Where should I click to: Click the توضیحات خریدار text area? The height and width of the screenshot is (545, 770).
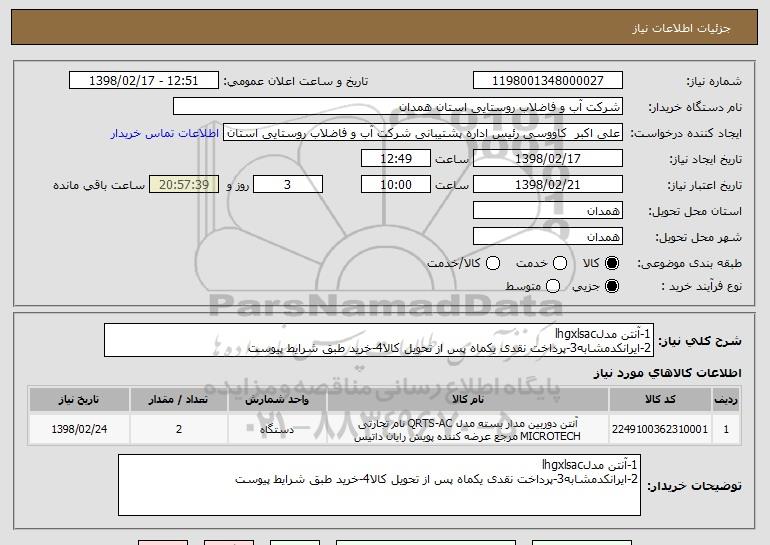(x=379, y=485)
